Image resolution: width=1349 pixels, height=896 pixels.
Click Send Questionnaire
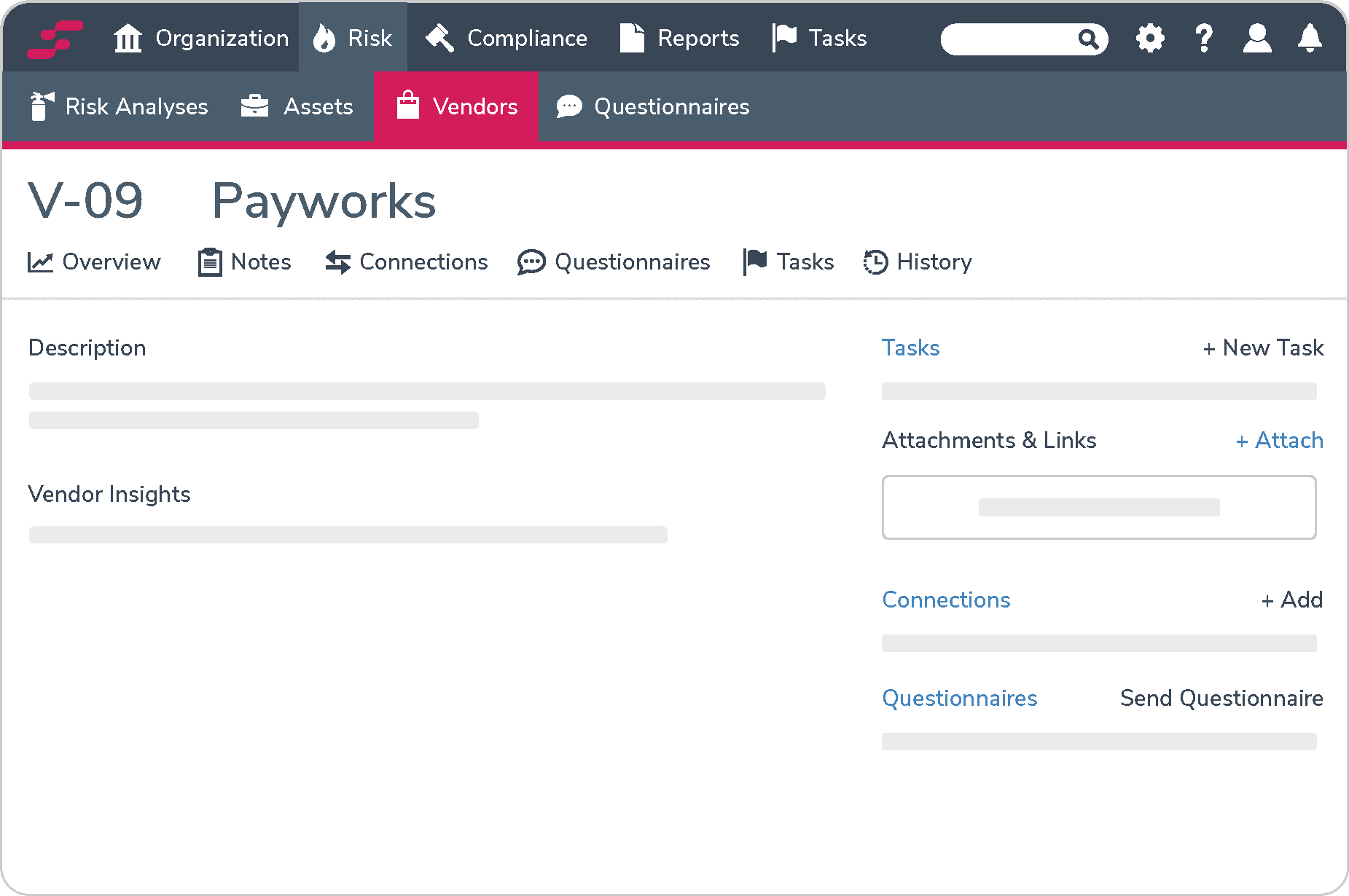(1221, 698)
